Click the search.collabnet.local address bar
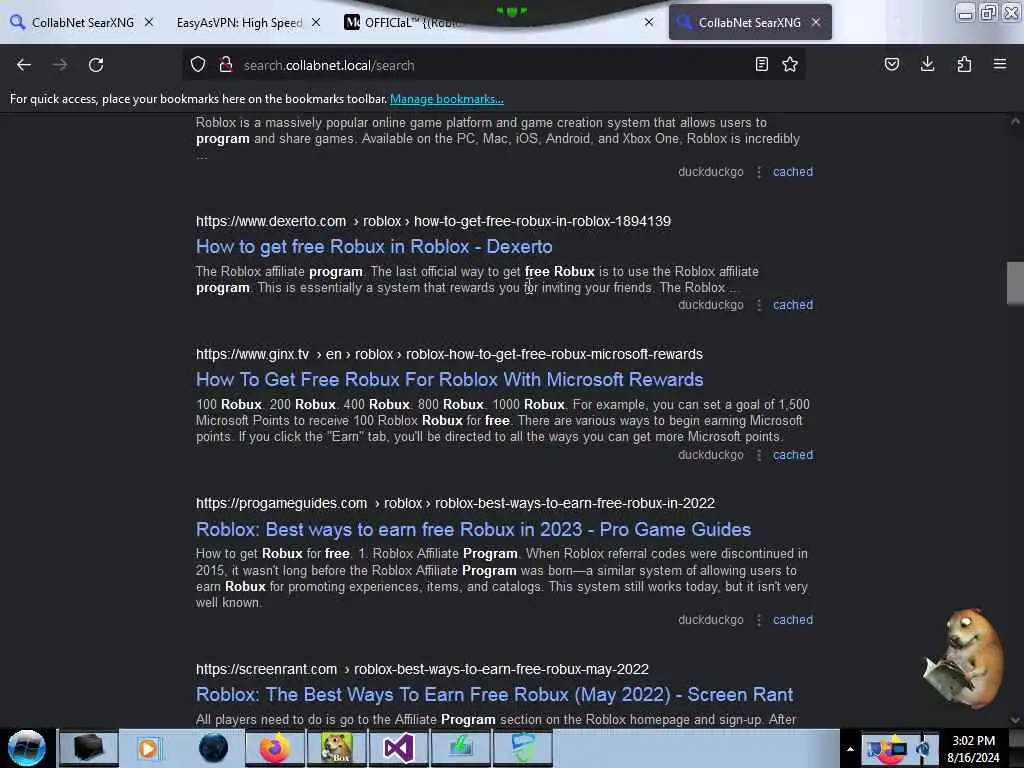This screenshot has width=1024, height=768. 493,65
